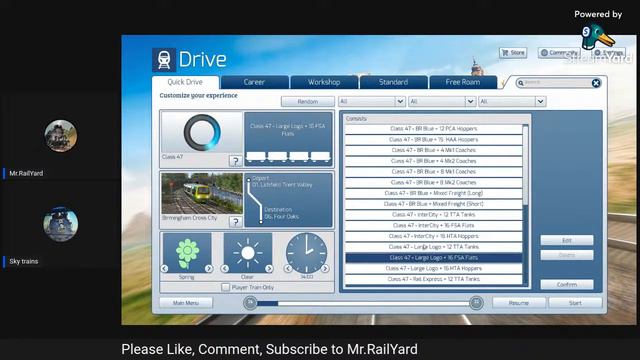640x360 pixels.
Task: Toggle Player Train Only checkbox
Action: coord(225,287)
